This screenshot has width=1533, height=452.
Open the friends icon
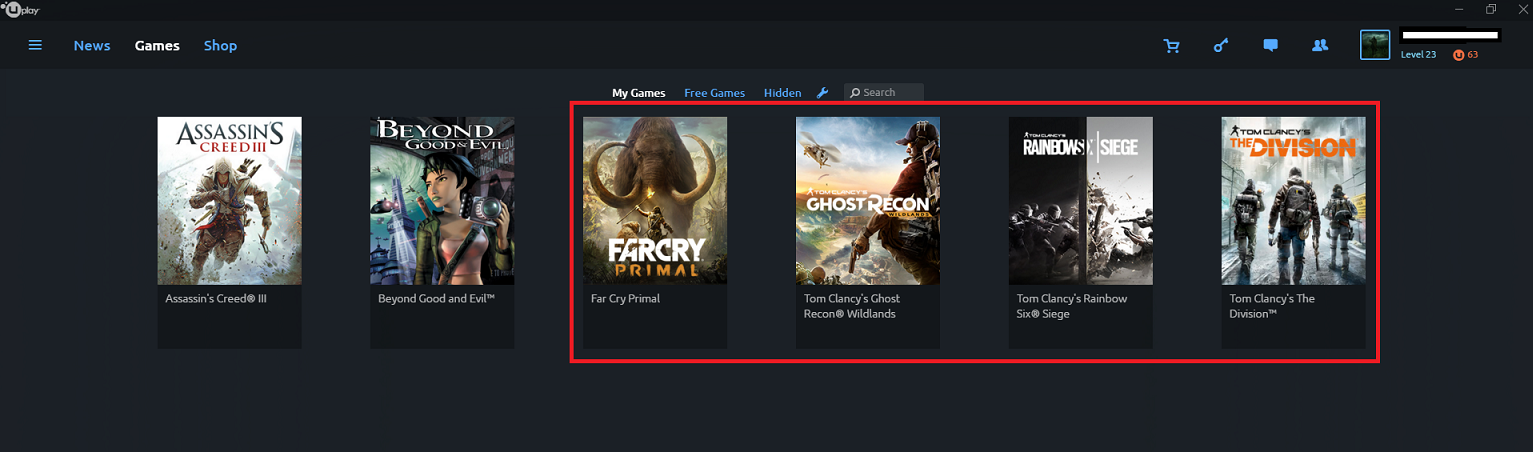tap(1320, 45)
